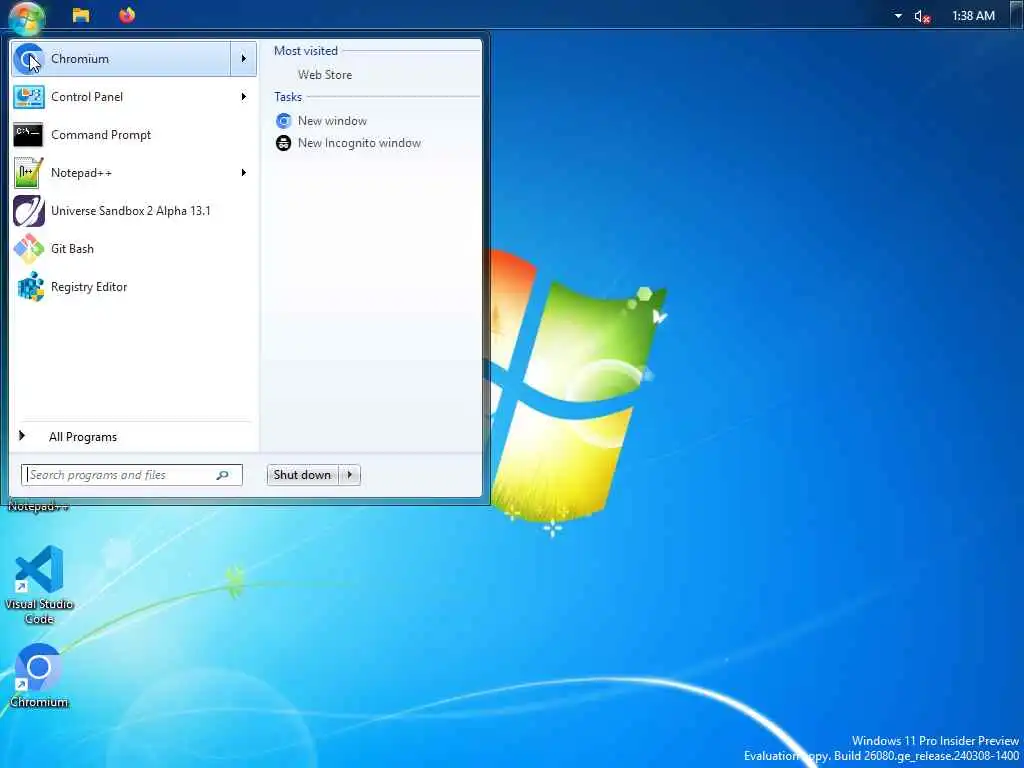
Task: Expand All Programs arrow
Action: click(22, 436)
